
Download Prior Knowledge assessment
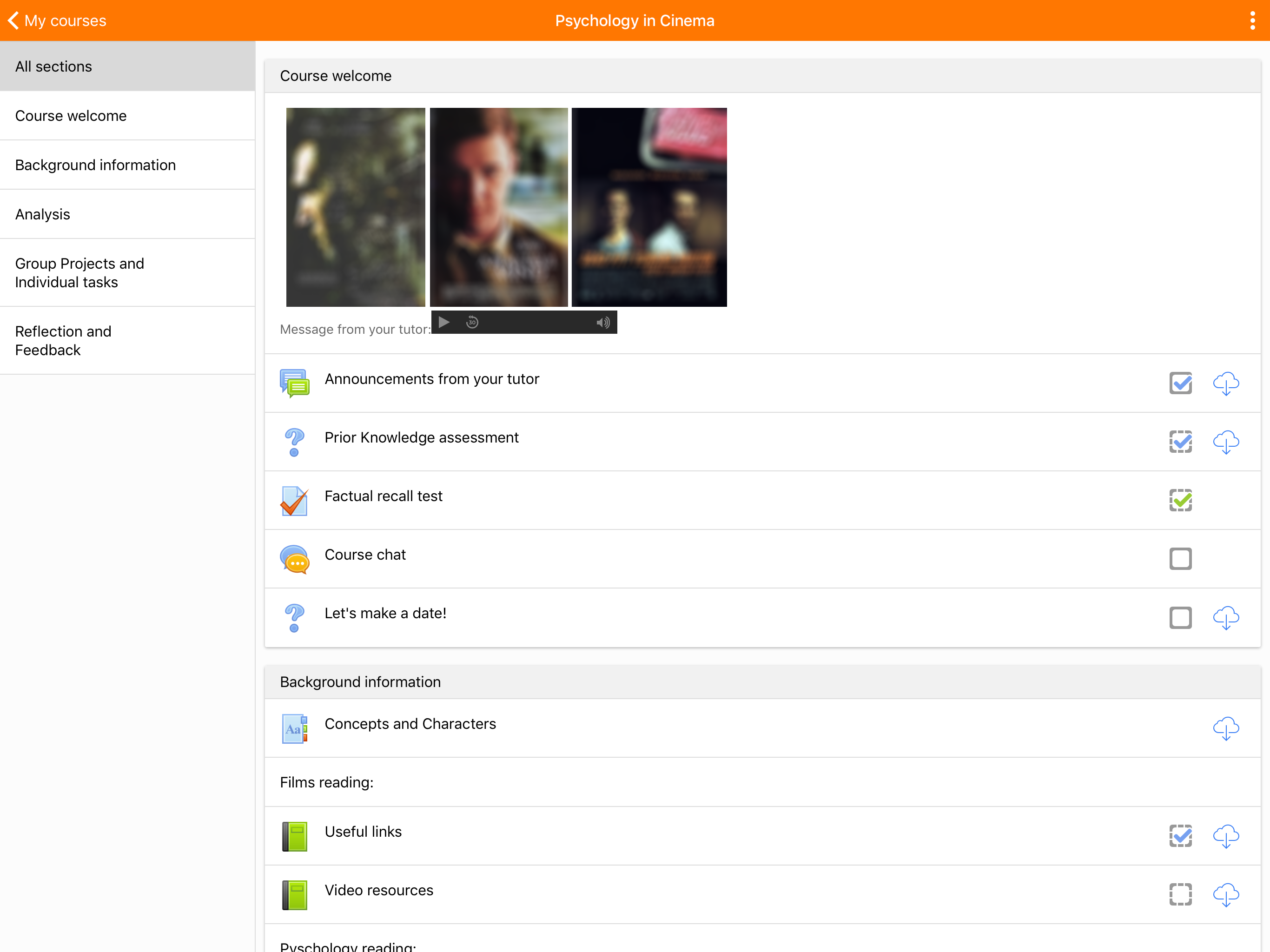click(x=1226, y=442)
